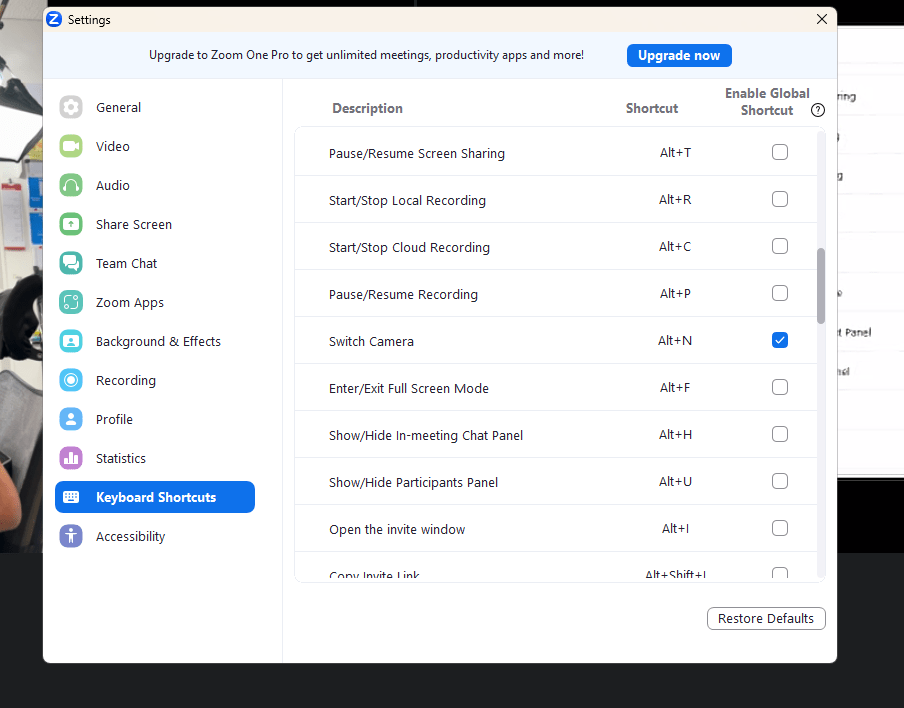Click the Video camera icon
This screenshot has width=904, height=708.
71,146
